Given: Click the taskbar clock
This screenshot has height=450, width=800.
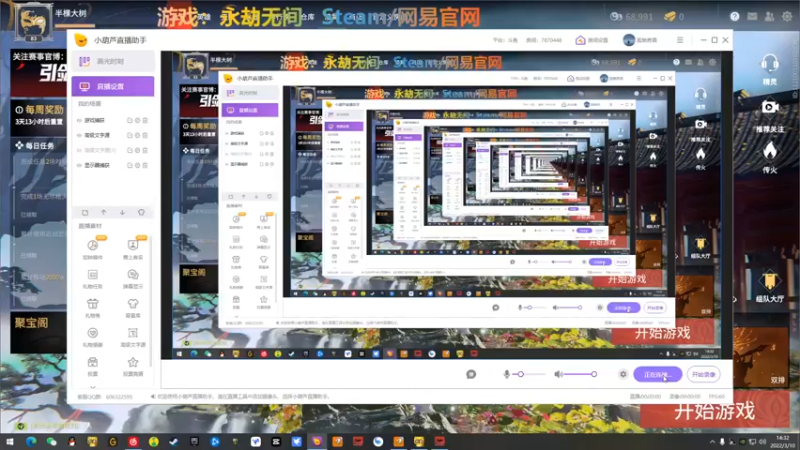Looking at the screenshot, I should coord(783,441).
